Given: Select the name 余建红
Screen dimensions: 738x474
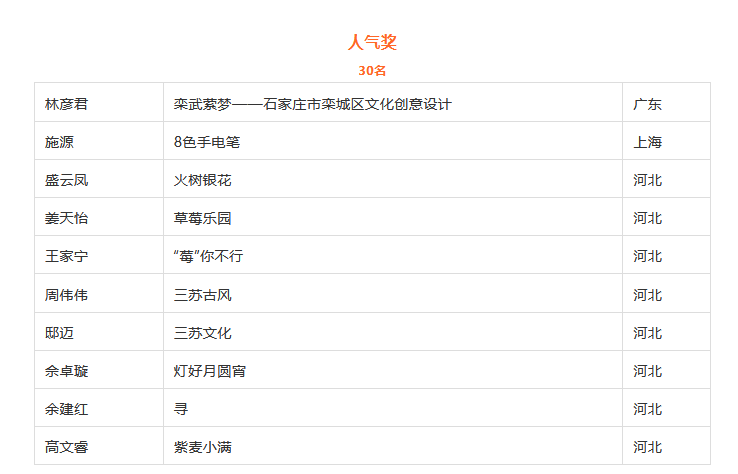Looking at the screenshot, I should [x=66, y=410].
